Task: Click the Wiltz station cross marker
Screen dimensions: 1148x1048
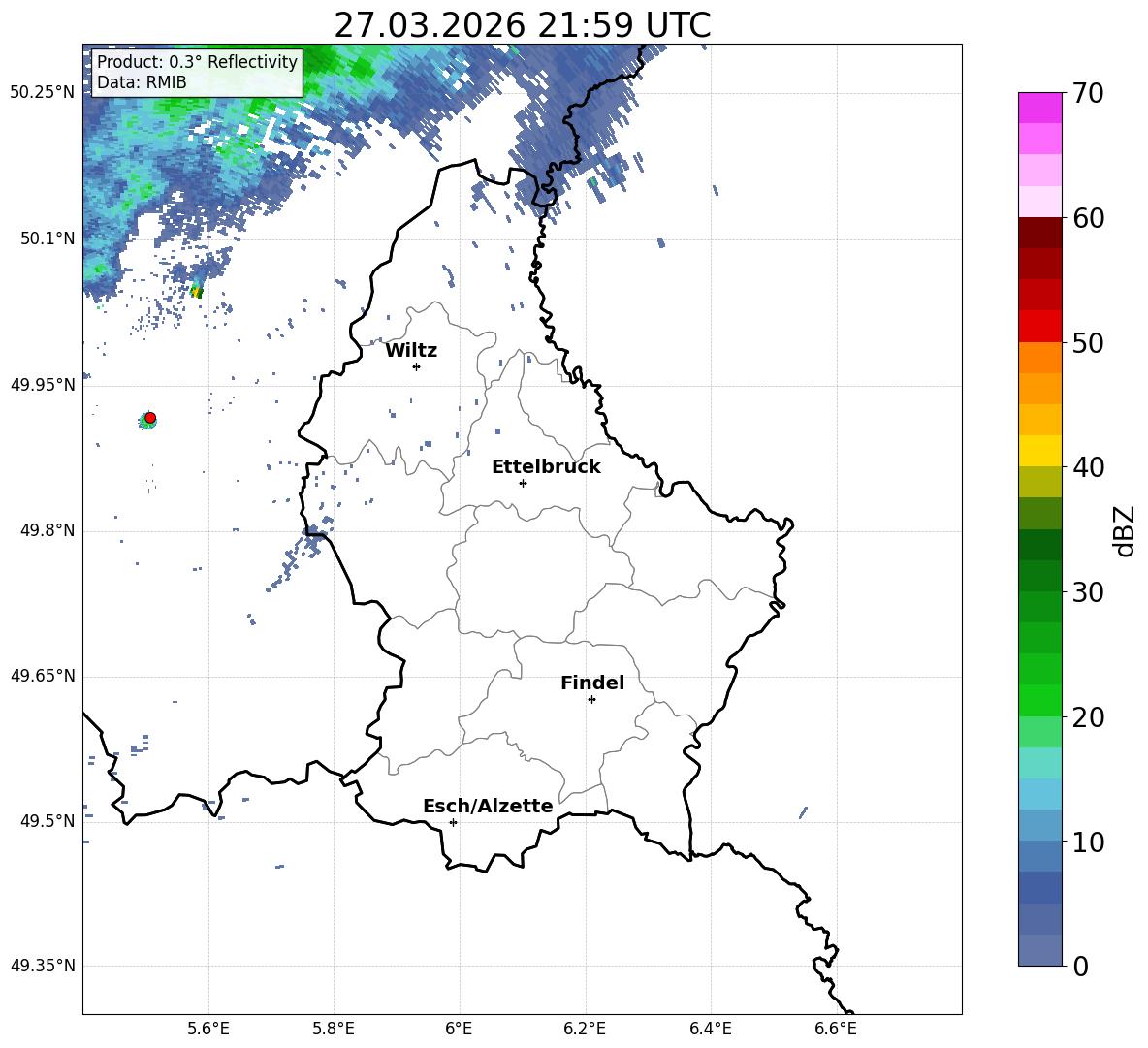Action: [x=417, y=366]
